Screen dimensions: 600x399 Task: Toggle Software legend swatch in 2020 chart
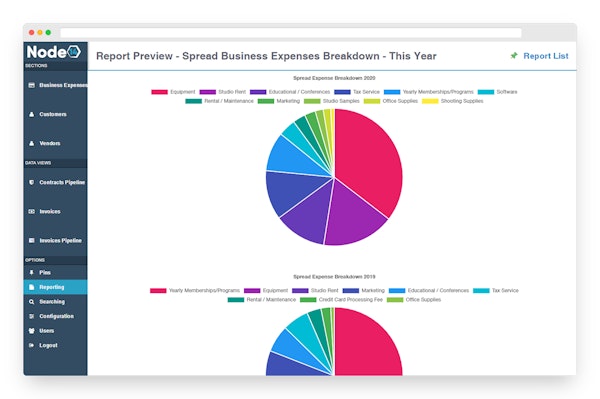tap(486, 92)
